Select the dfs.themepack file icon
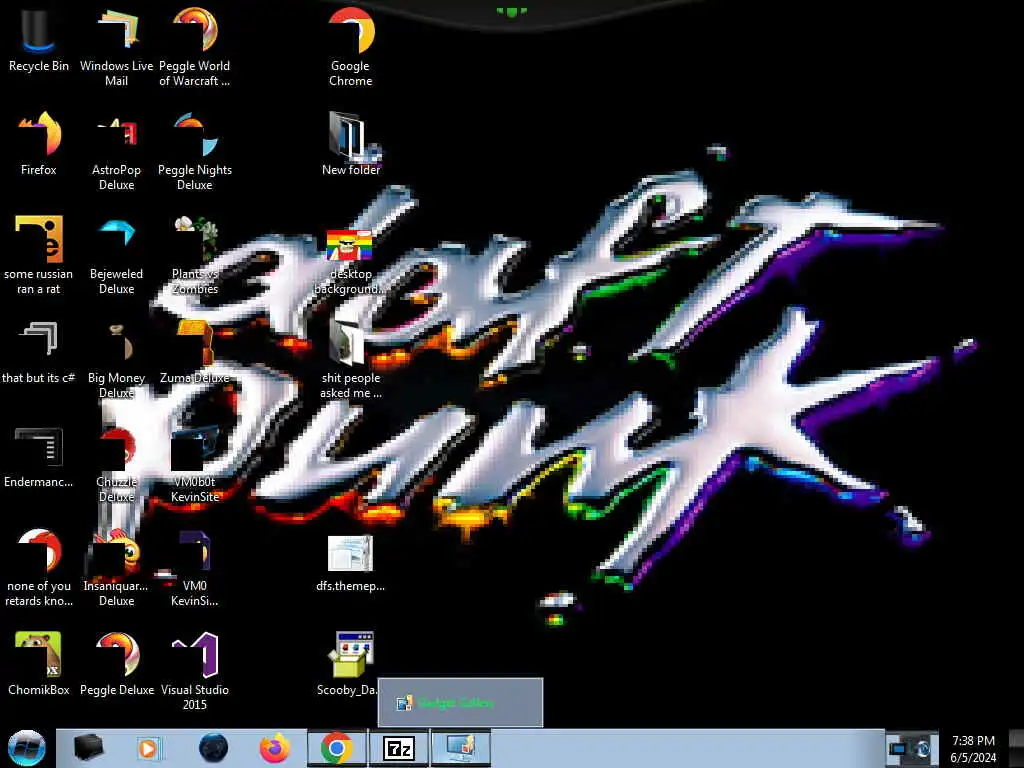1024x768 pixels. click(x=351, y=563)
